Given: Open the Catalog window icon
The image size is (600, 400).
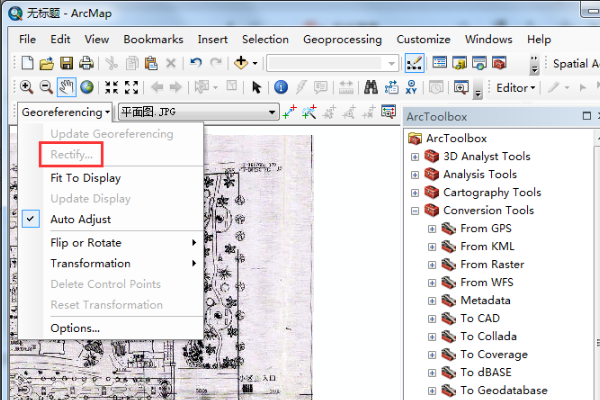Looking at the screenshot, I should tap(459, 63).
